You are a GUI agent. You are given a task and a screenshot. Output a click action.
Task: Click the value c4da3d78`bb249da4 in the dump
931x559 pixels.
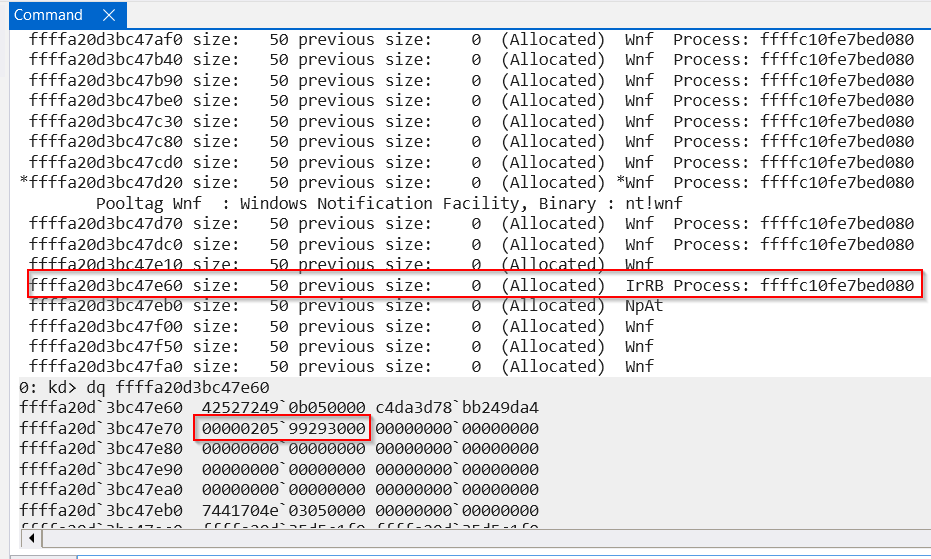[x=457, y=408]
